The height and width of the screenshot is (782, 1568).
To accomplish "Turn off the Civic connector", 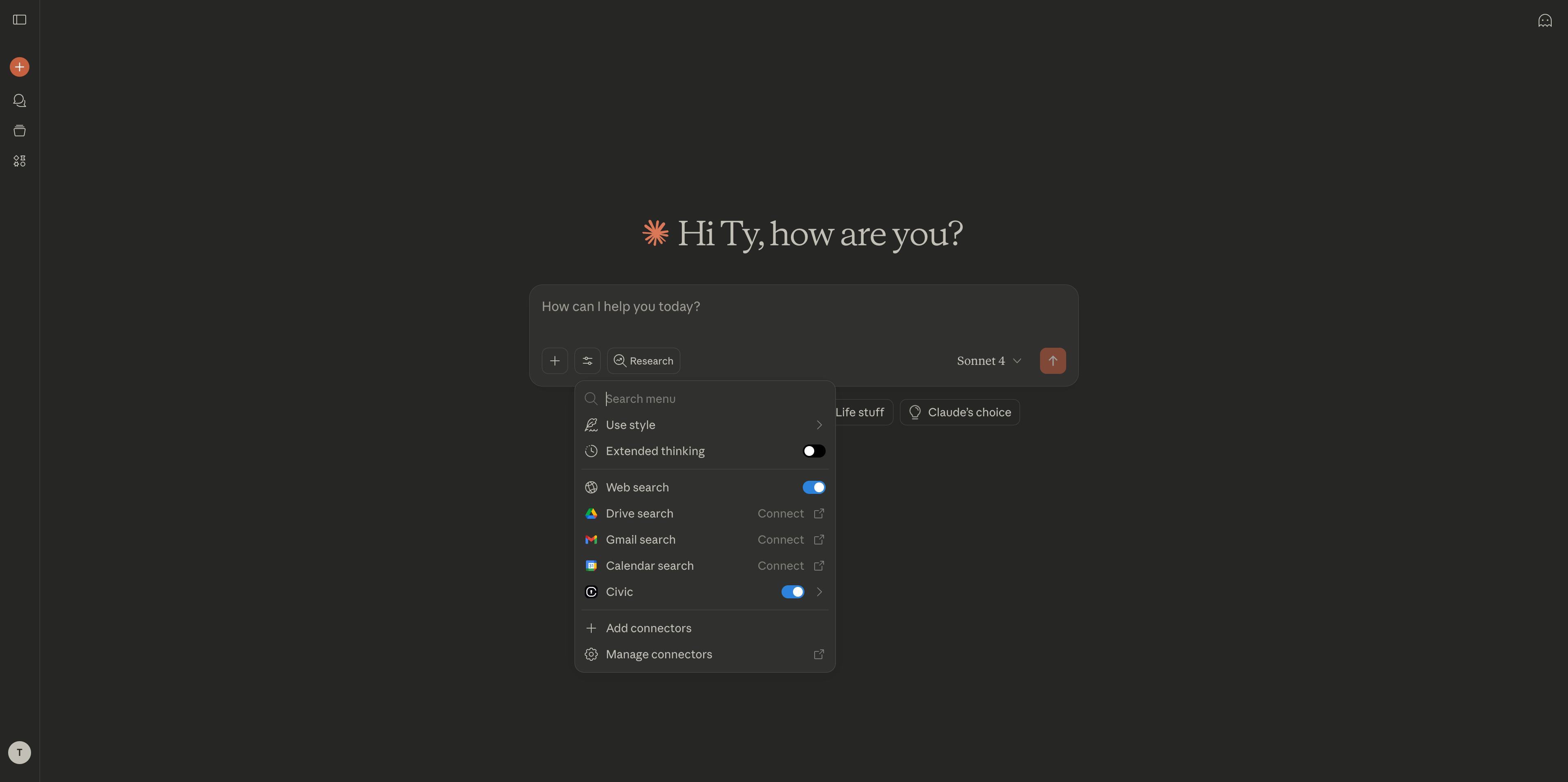I will [x=793, y=591].
